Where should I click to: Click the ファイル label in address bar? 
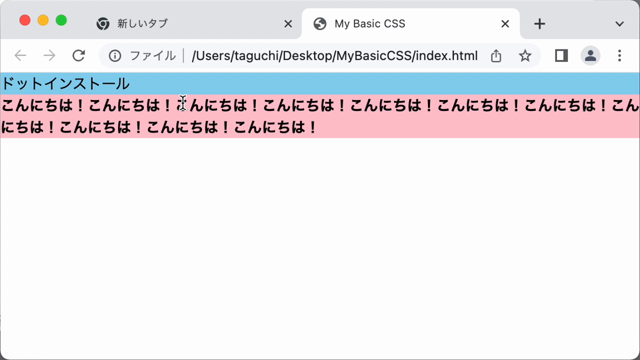(153, 56)
